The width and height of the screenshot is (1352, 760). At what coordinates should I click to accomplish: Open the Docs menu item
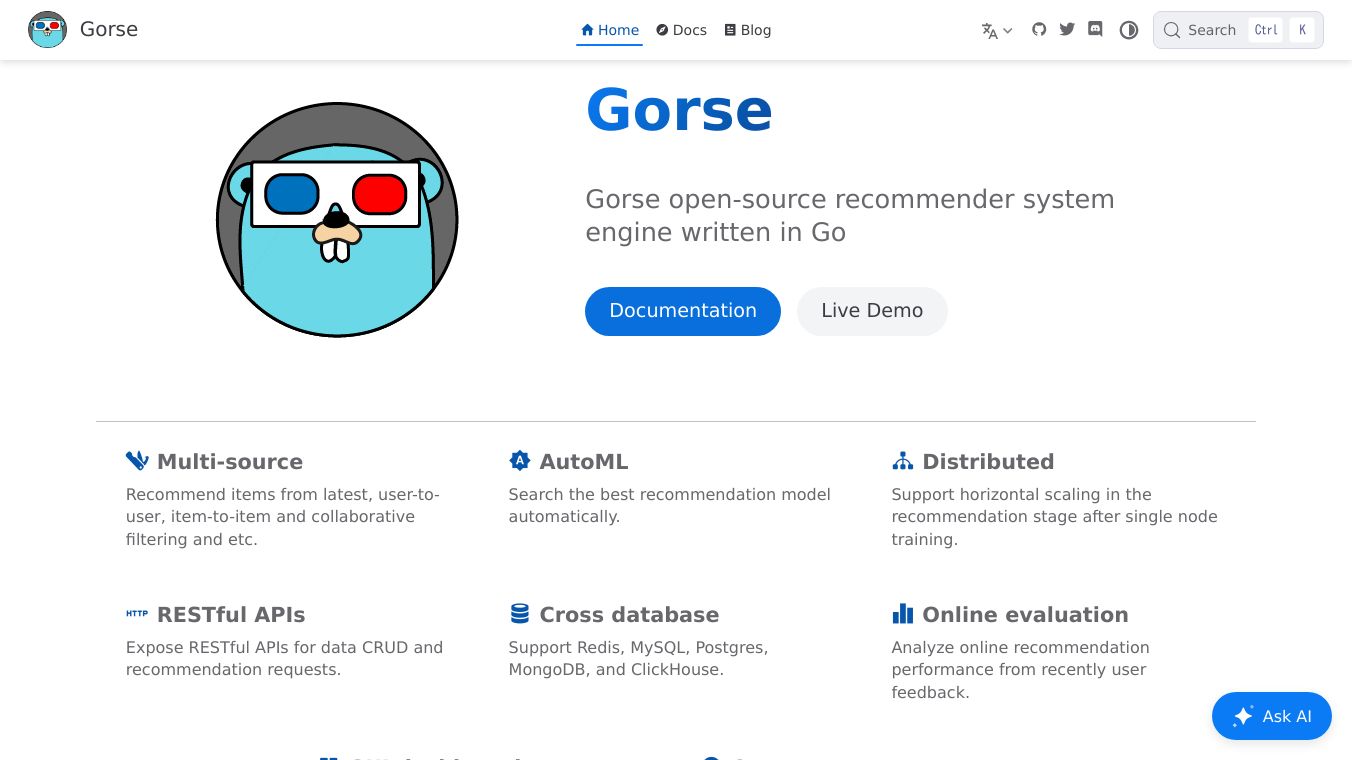(x=681, y=30)
